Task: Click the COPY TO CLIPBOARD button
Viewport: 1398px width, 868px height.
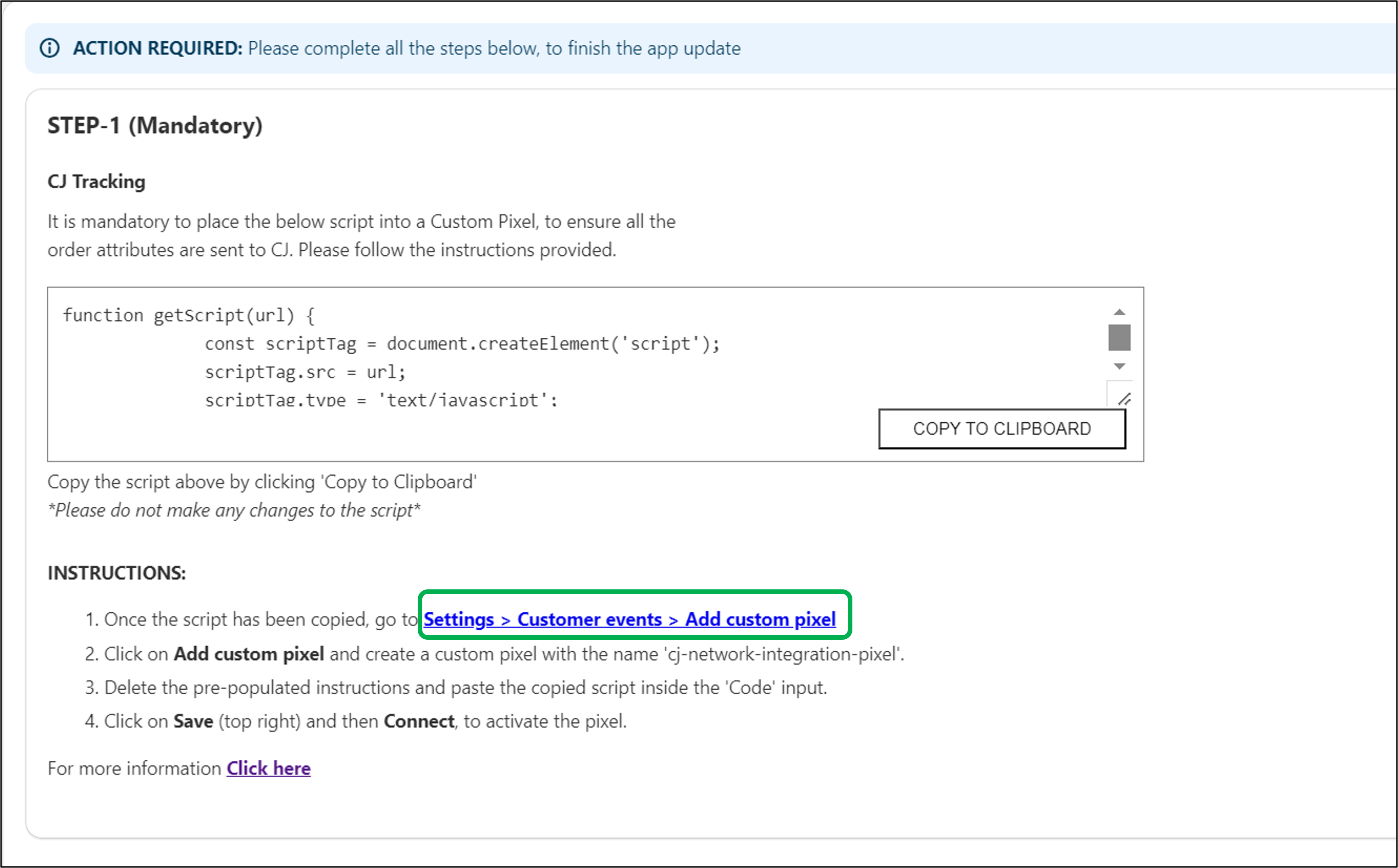Action: click(1001, 428)
